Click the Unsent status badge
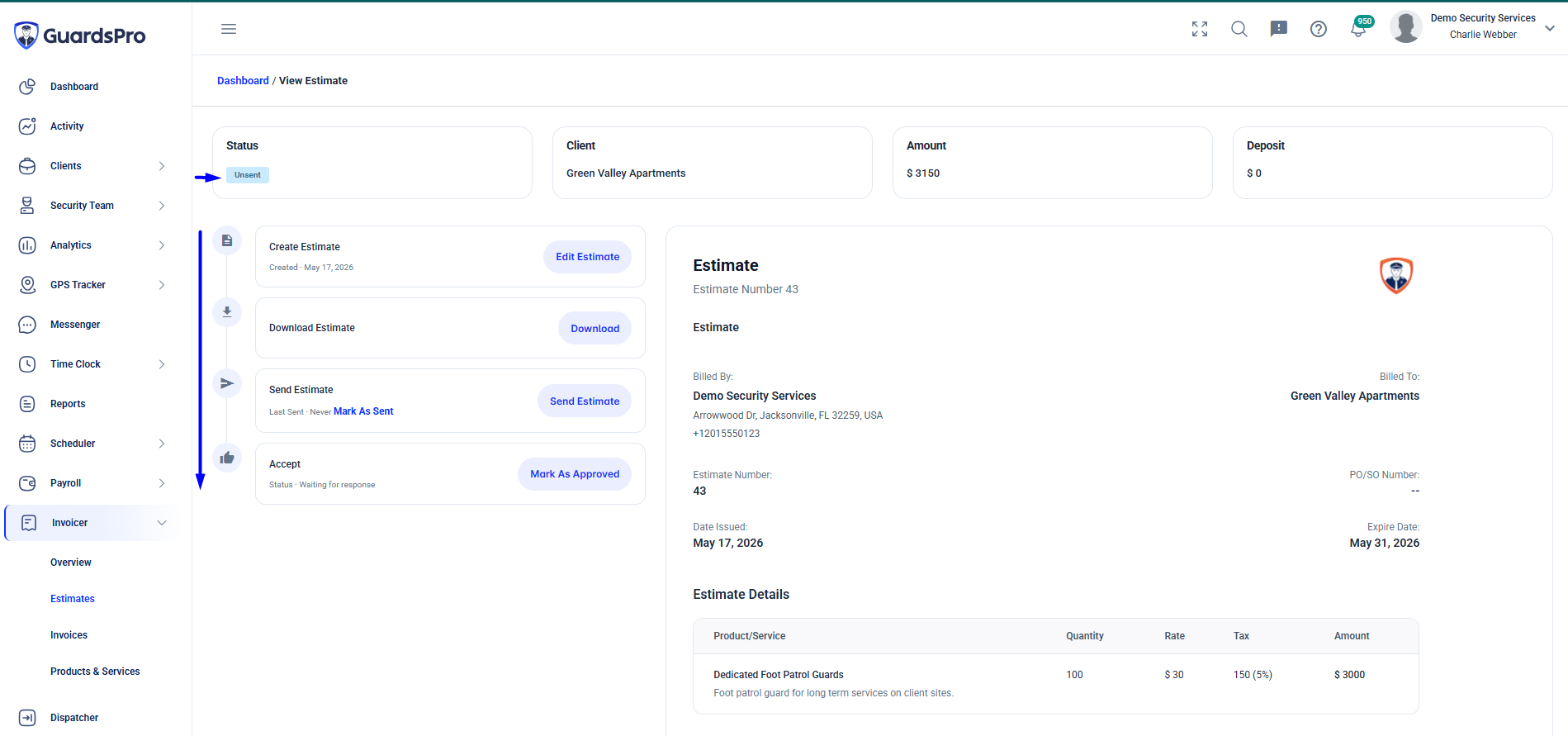The height and width of the screenshot is (736, 1568). (248, 175)
